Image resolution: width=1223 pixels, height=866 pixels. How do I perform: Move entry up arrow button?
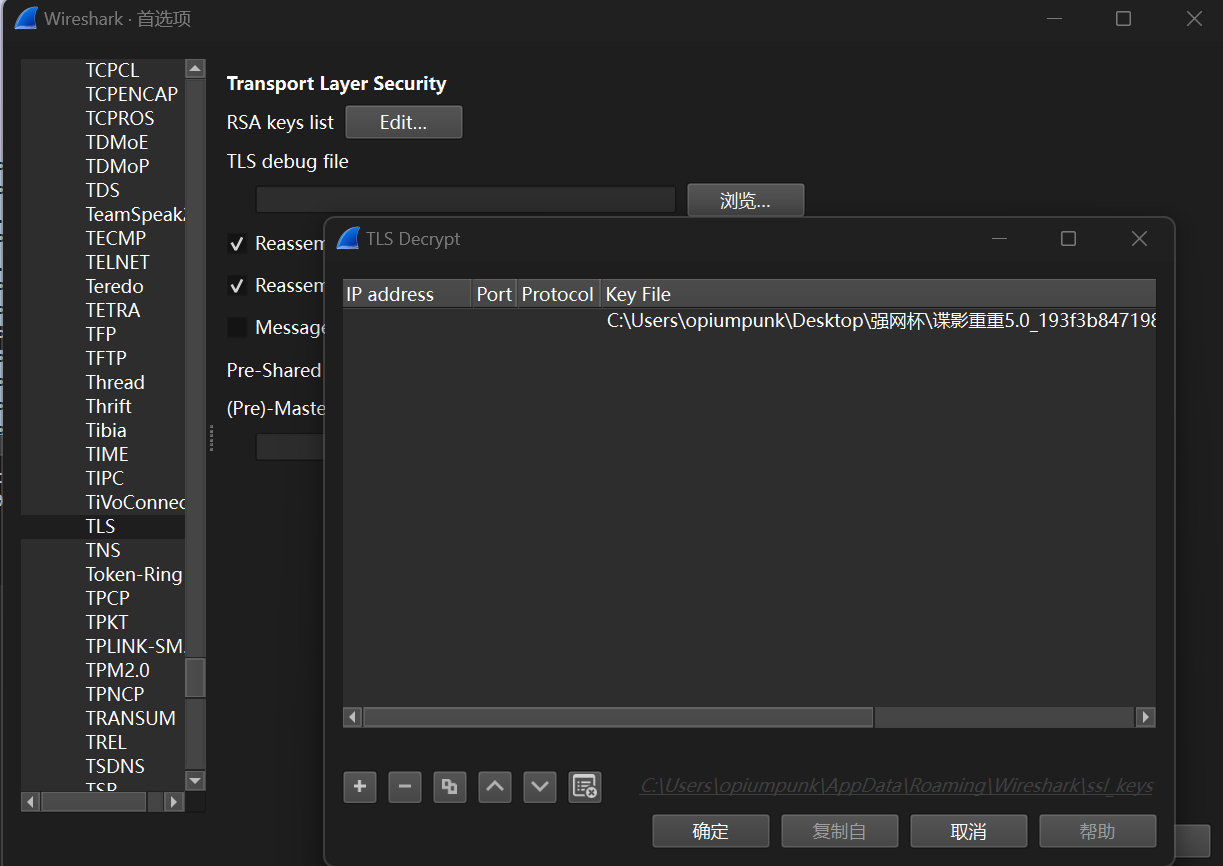pos(495,787)
